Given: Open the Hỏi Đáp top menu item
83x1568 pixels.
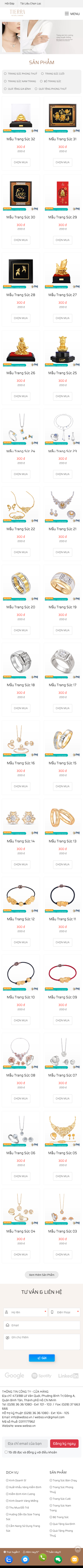Looking at the screenshot, I should click(x=9, y=3).
